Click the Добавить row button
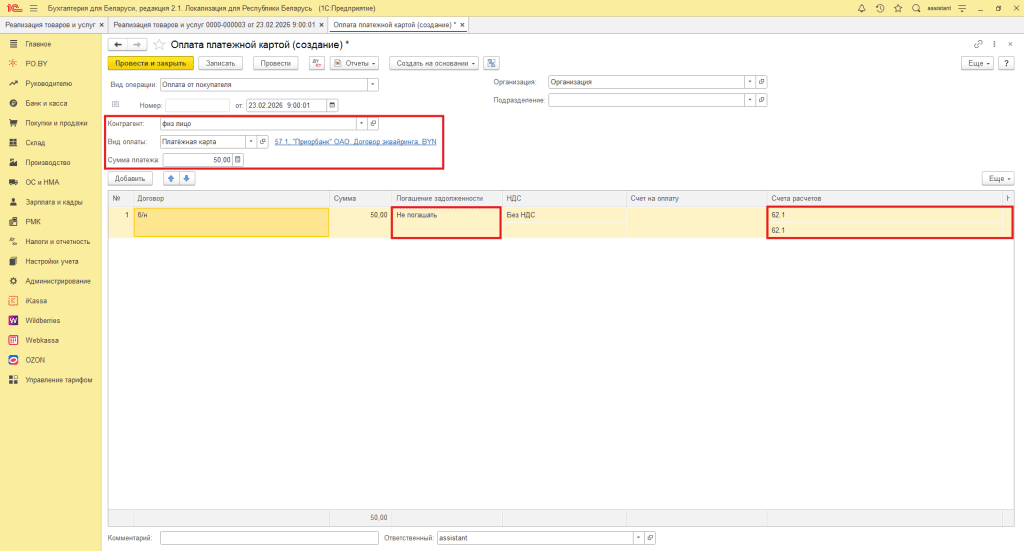Screen dimensions: 1024x551 point(129,178)
